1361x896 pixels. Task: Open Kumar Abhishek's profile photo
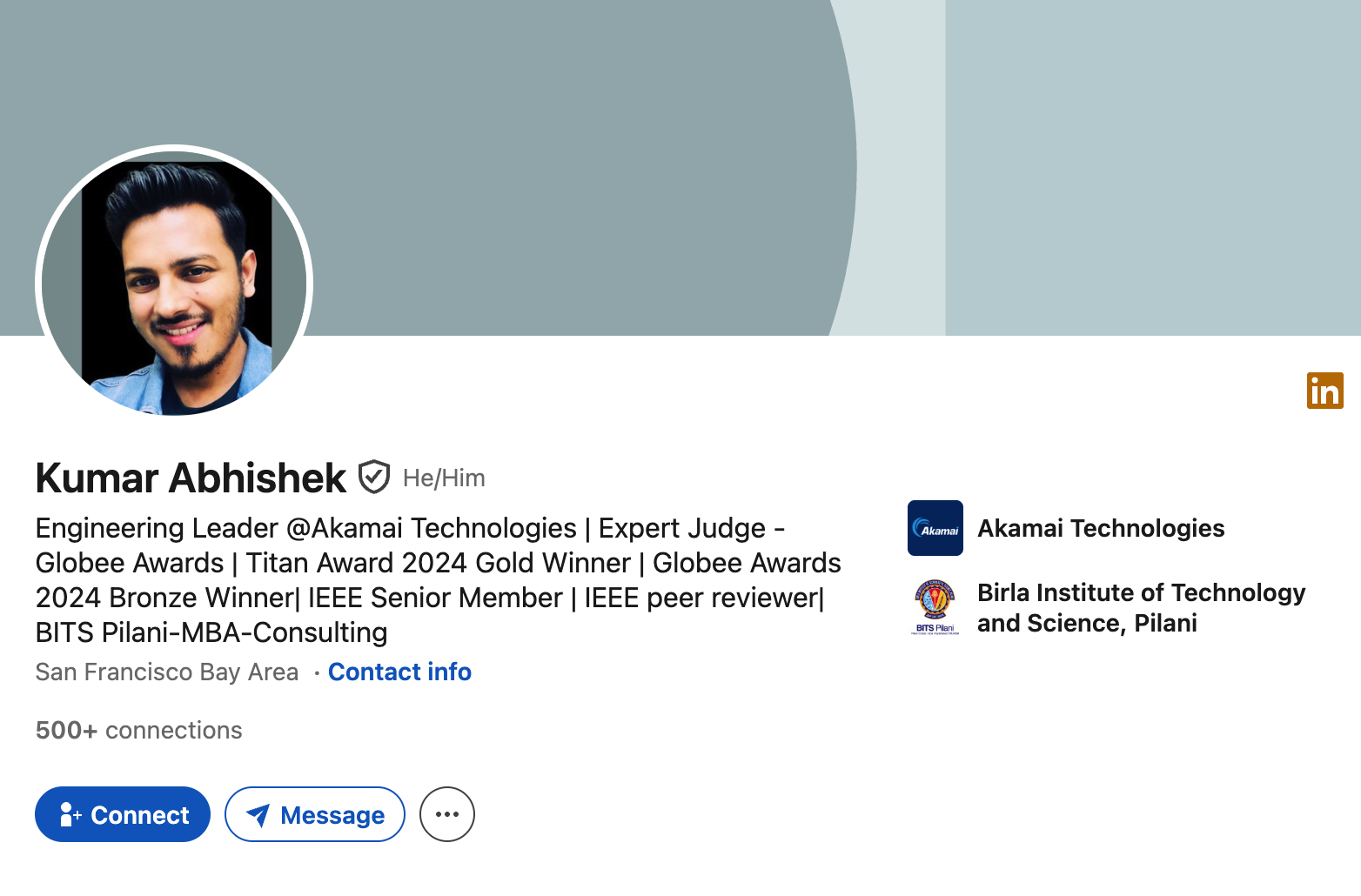tap(174, 284)
